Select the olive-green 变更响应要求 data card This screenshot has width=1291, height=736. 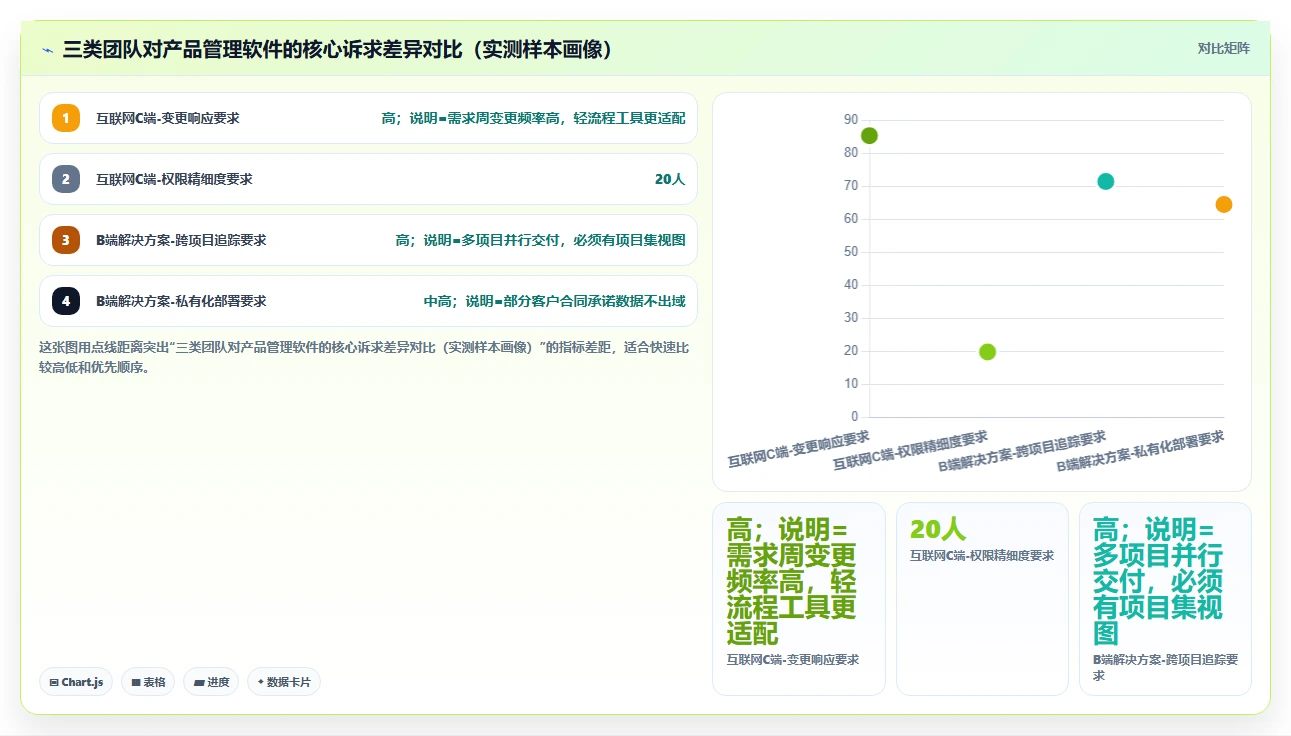pos(799,598)
